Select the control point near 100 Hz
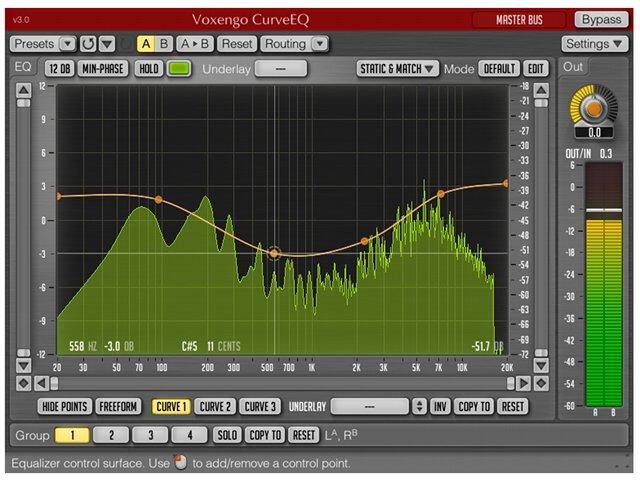Image resolution: width=640 pixels, height=480 pixels. click(158, 200)
